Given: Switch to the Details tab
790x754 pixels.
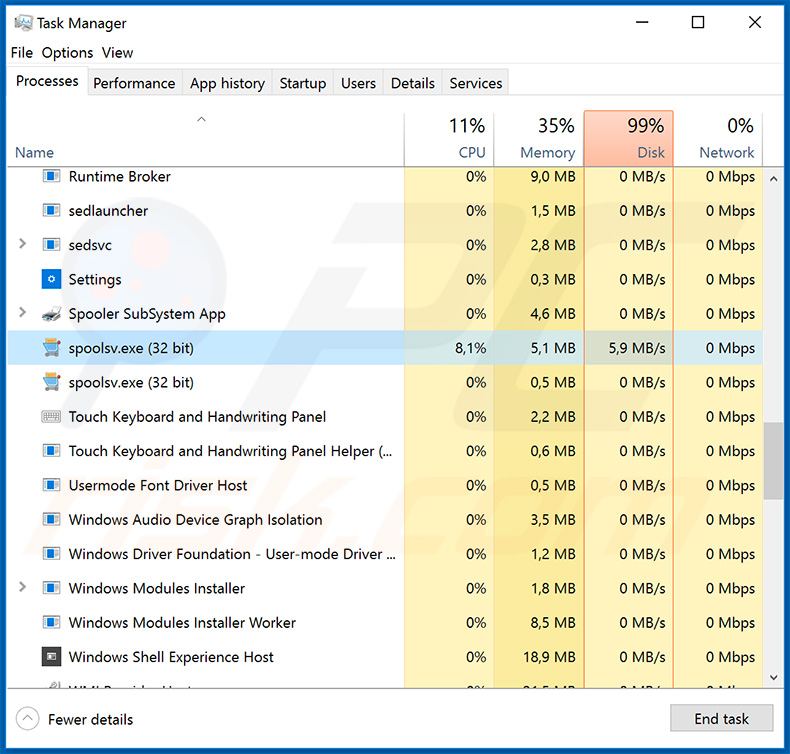Looking at the screenshot, I should point(413,83).
